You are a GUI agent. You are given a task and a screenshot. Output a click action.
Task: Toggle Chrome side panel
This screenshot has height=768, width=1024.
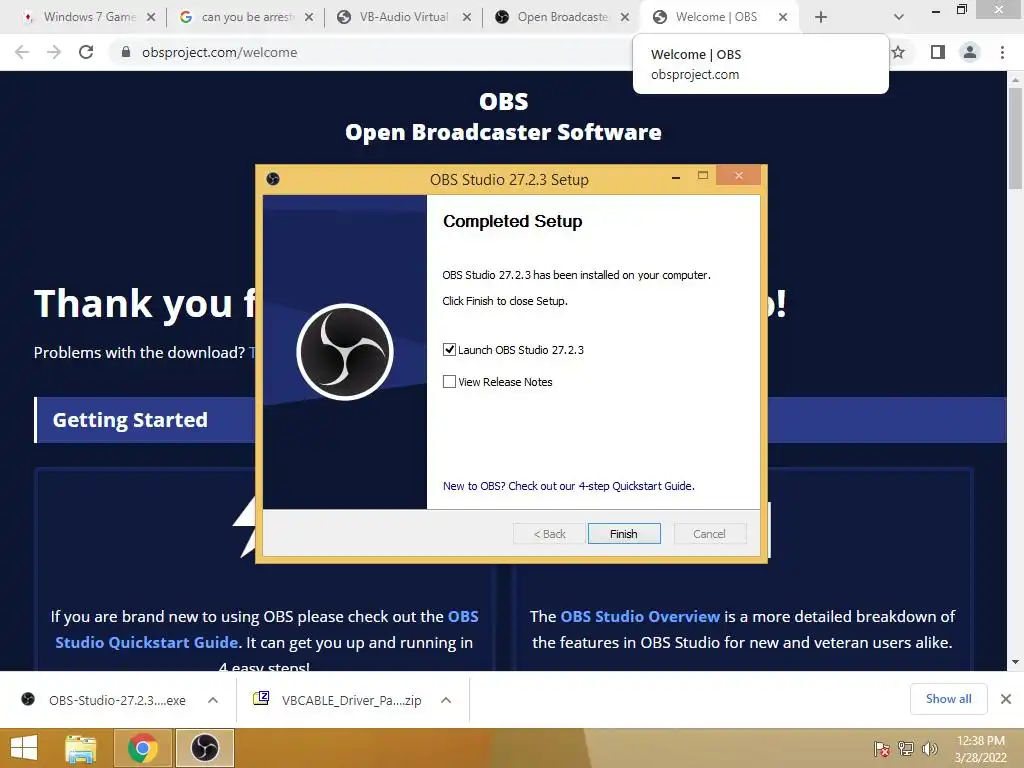(938, 52)
